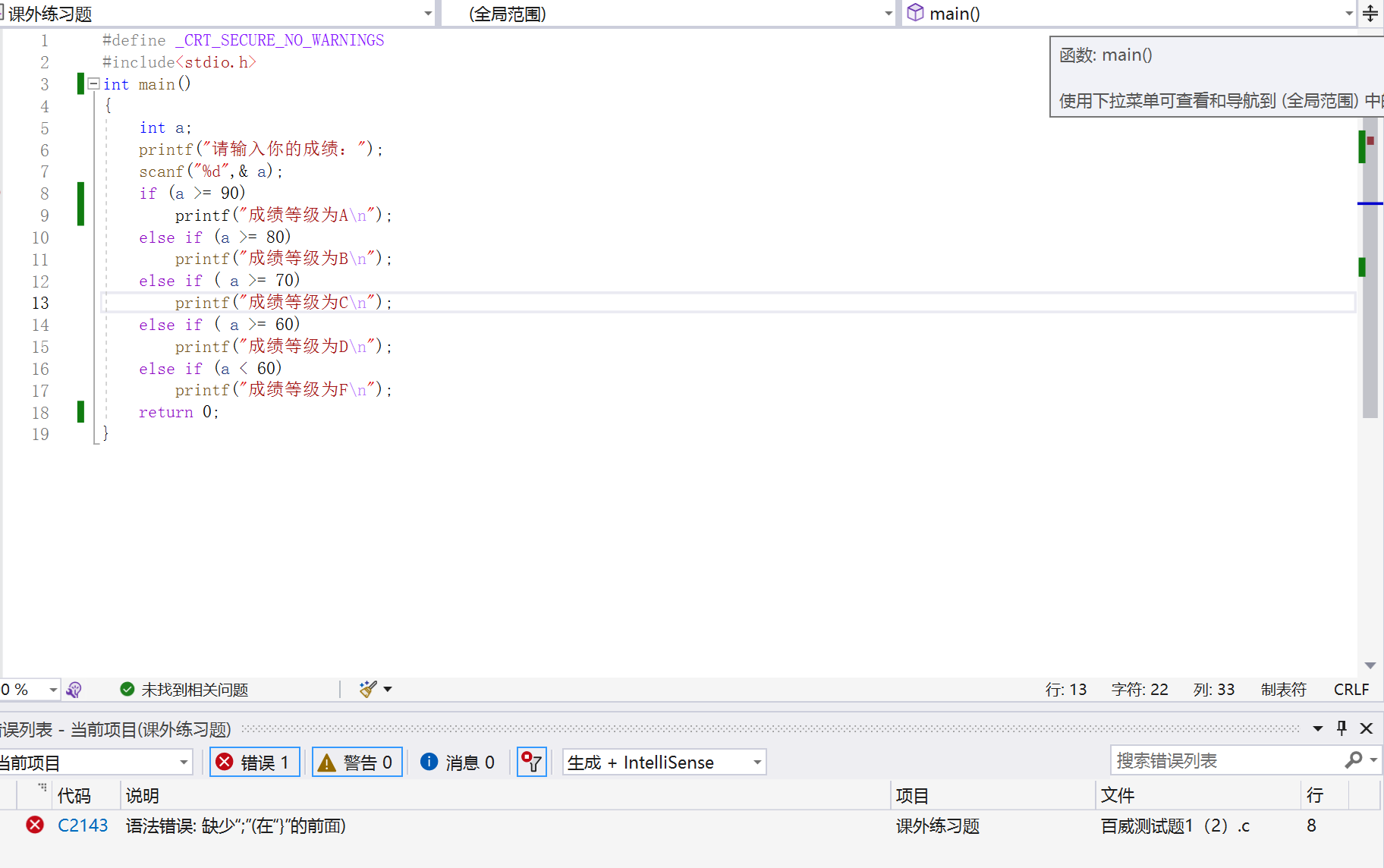1384x868 pixels.
Task: Click the CRLF line ending indicator
Action: click(x=1351, y=689)
